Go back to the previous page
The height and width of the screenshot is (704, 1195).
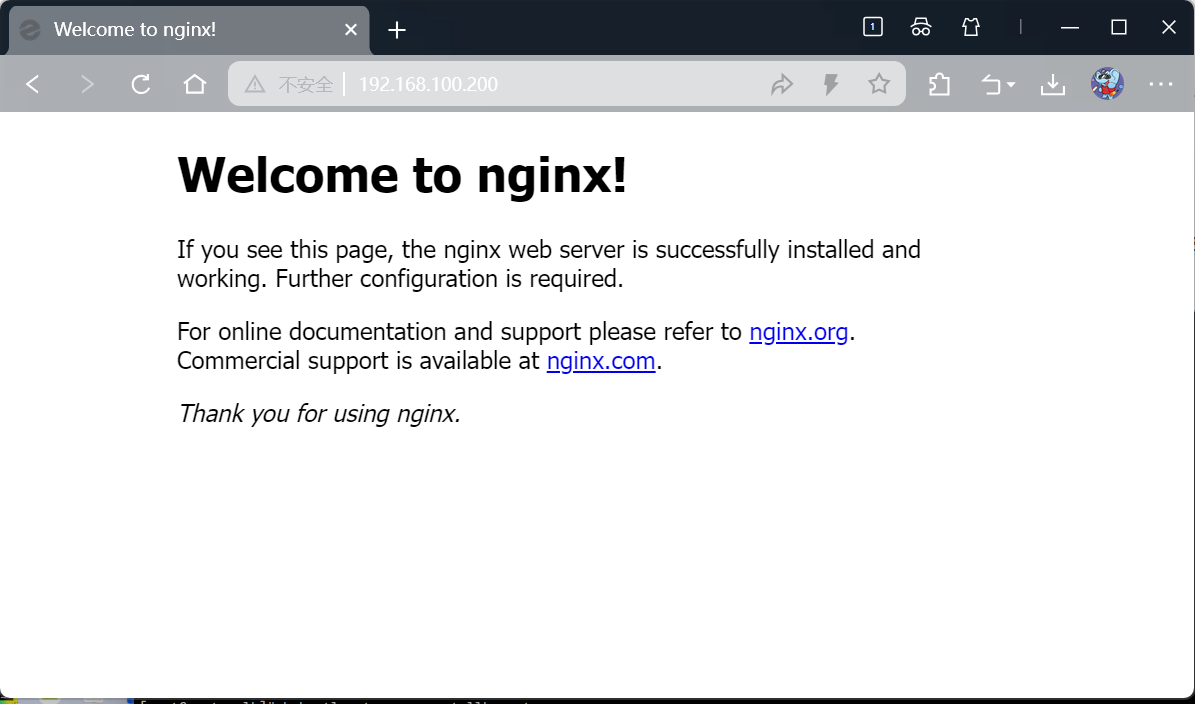(x=32, y=84)
